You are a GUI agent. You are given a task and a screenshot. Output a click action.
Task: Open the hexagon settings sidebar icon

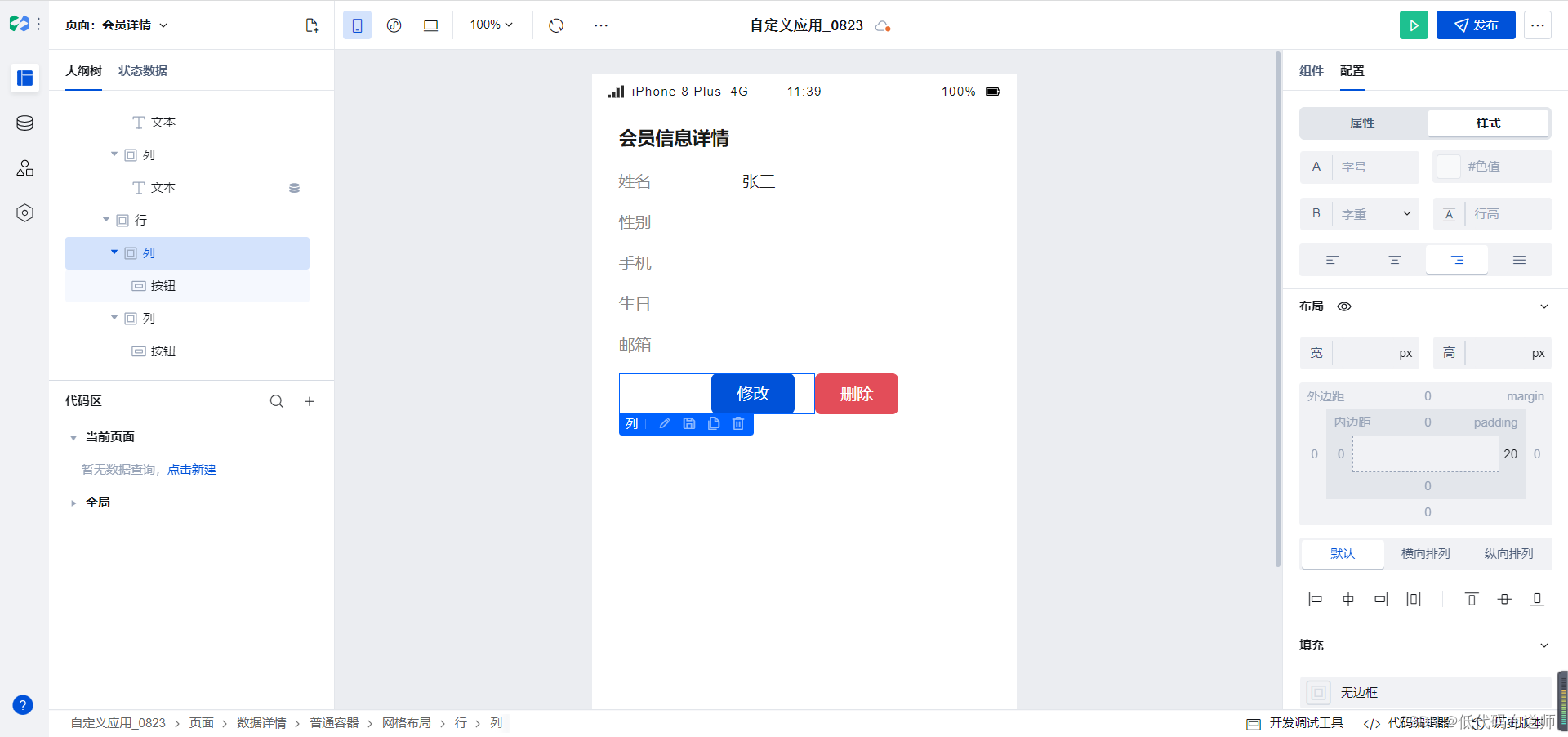click(24, 213)
